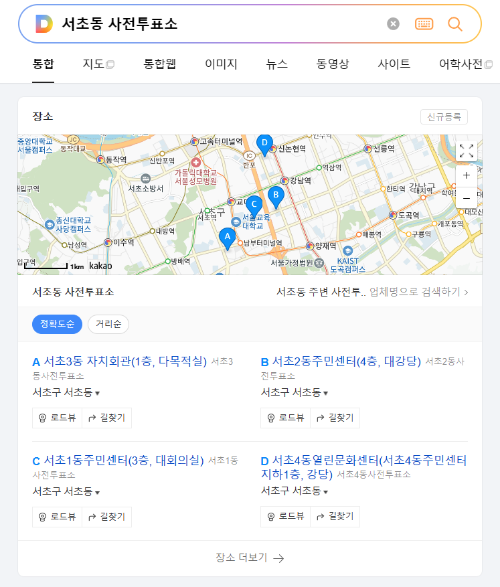Expand address 서초구 서초동 under result B
The height and width of the screenshot is (587, 500).
[294, 392]
